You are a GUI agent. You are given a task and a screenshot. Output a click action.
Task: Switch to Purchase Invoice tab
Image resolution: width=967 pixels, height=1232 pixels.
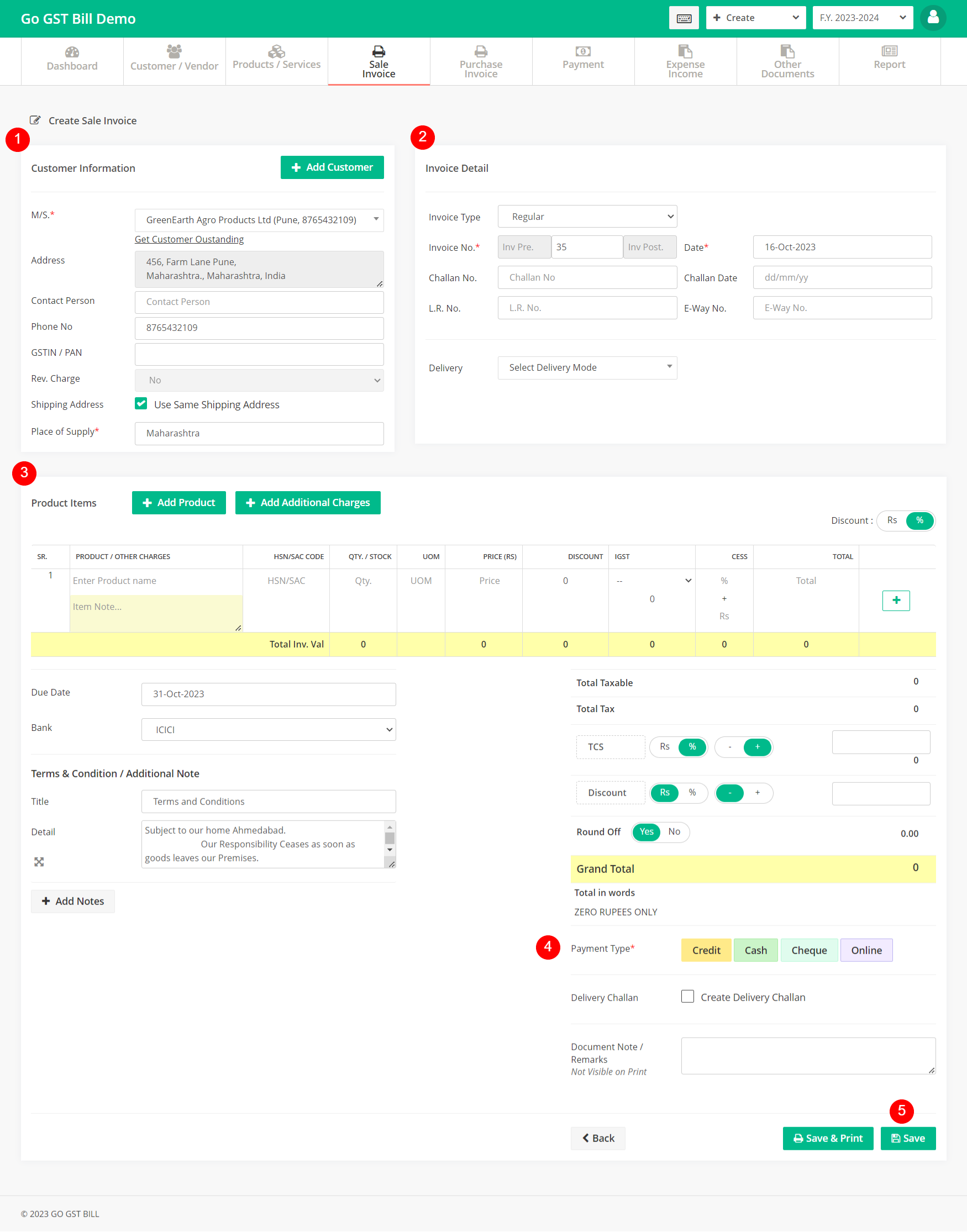pyautogui.click(x=481, y=61)
